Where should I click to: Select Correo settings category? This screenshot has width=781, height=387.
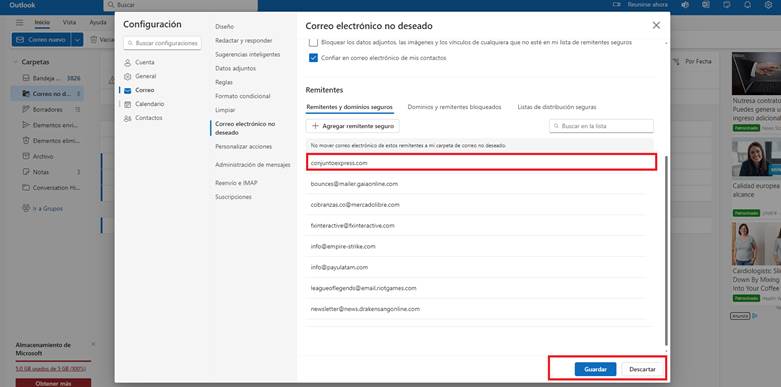139,90
